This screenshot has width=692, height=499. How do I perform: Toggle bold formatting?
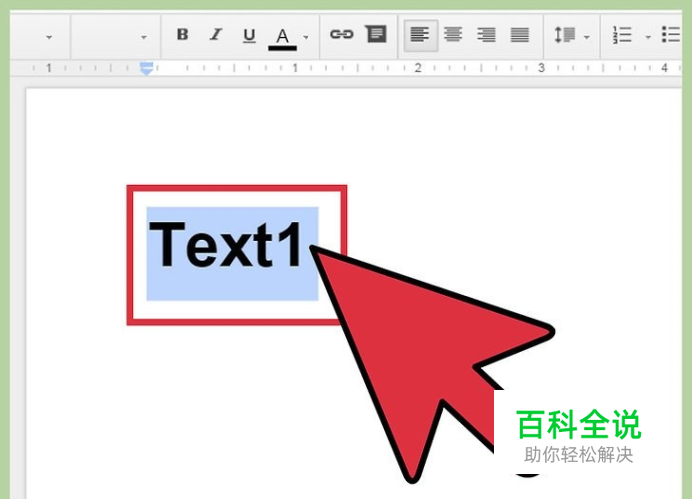(182, 34)
